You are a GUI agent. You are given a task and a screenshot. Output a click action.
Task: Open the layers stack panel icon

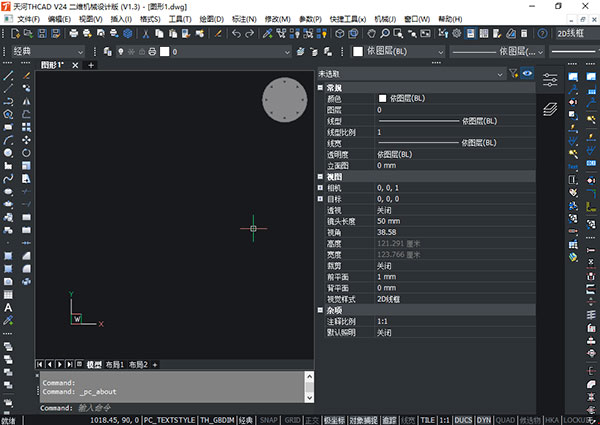point(549,108)
